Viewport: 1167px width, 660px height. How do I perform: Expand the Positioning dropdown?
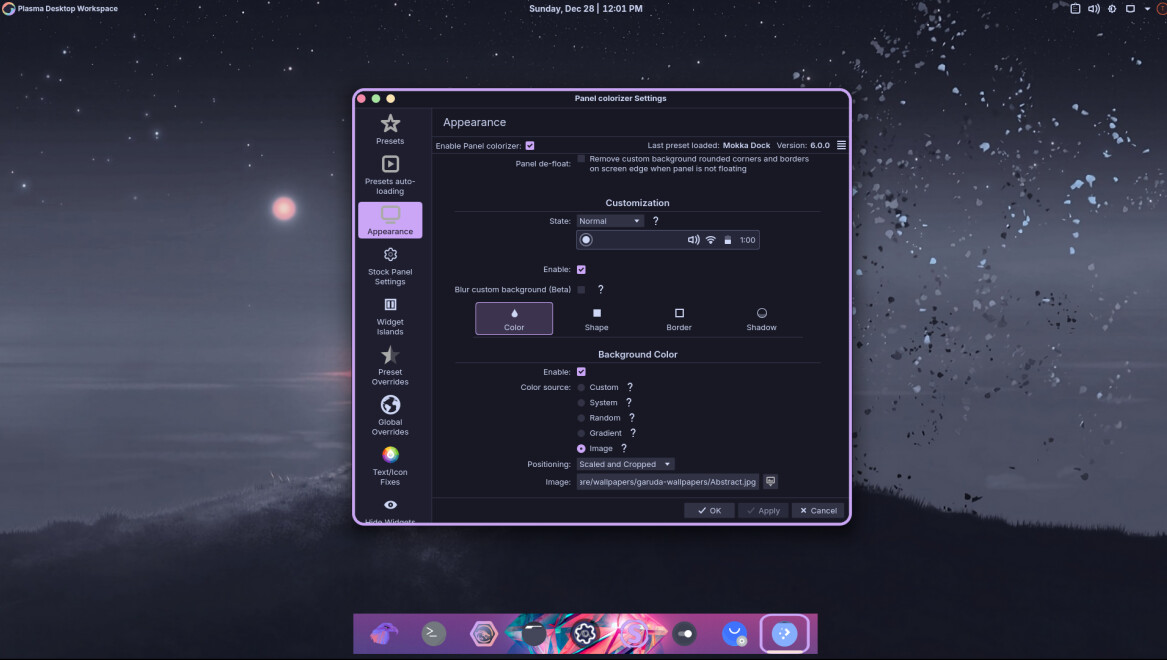(626, 464)
